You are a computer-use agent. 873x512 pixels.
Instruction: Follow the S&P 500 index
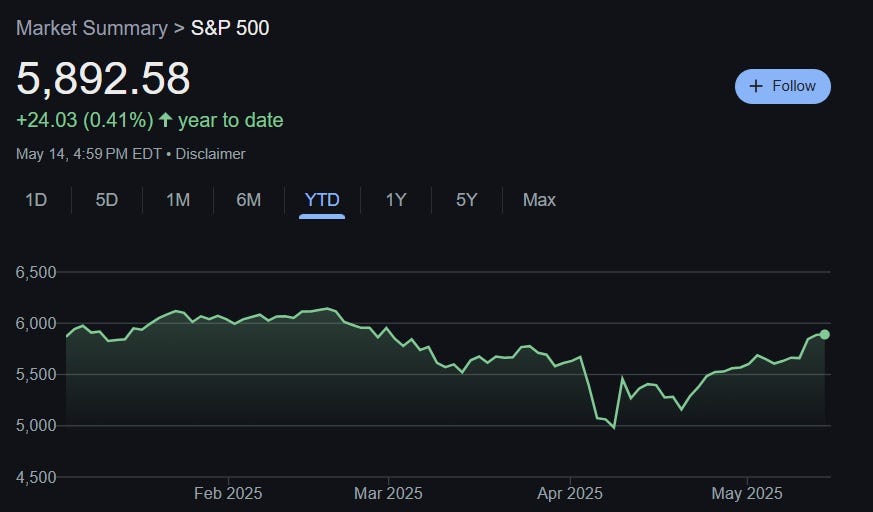(782, 86)
